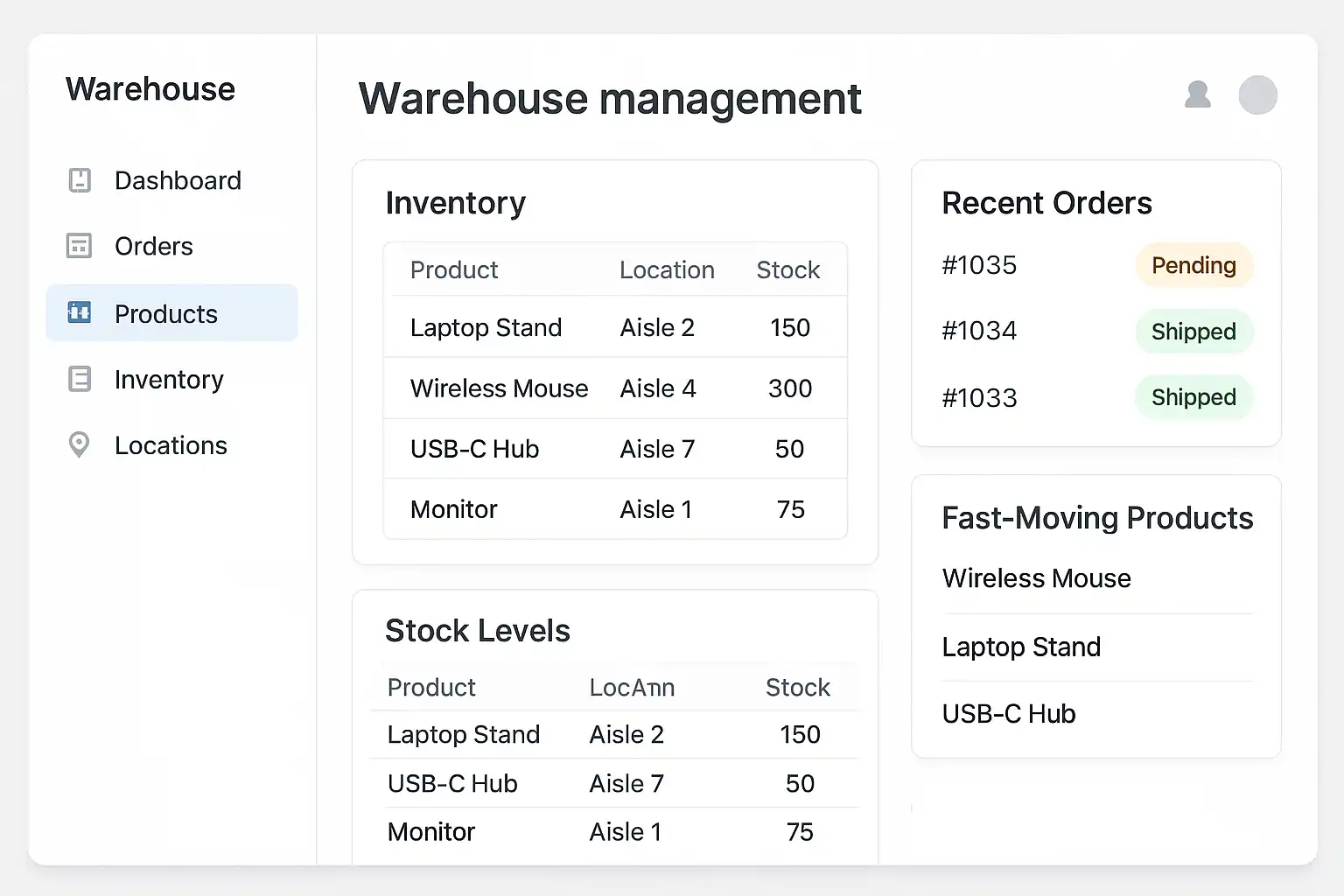Viewport: 1344px width, 896px height.
Task: Select the Orders menu label
Action: point(154,246)
